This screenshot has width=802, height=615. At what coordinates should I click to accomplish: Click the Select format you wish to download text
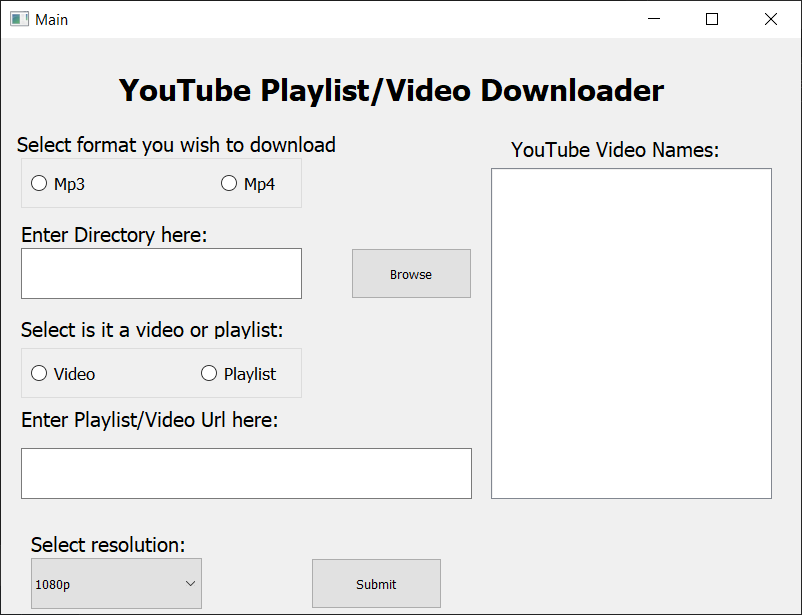click(x=178, y=145)
